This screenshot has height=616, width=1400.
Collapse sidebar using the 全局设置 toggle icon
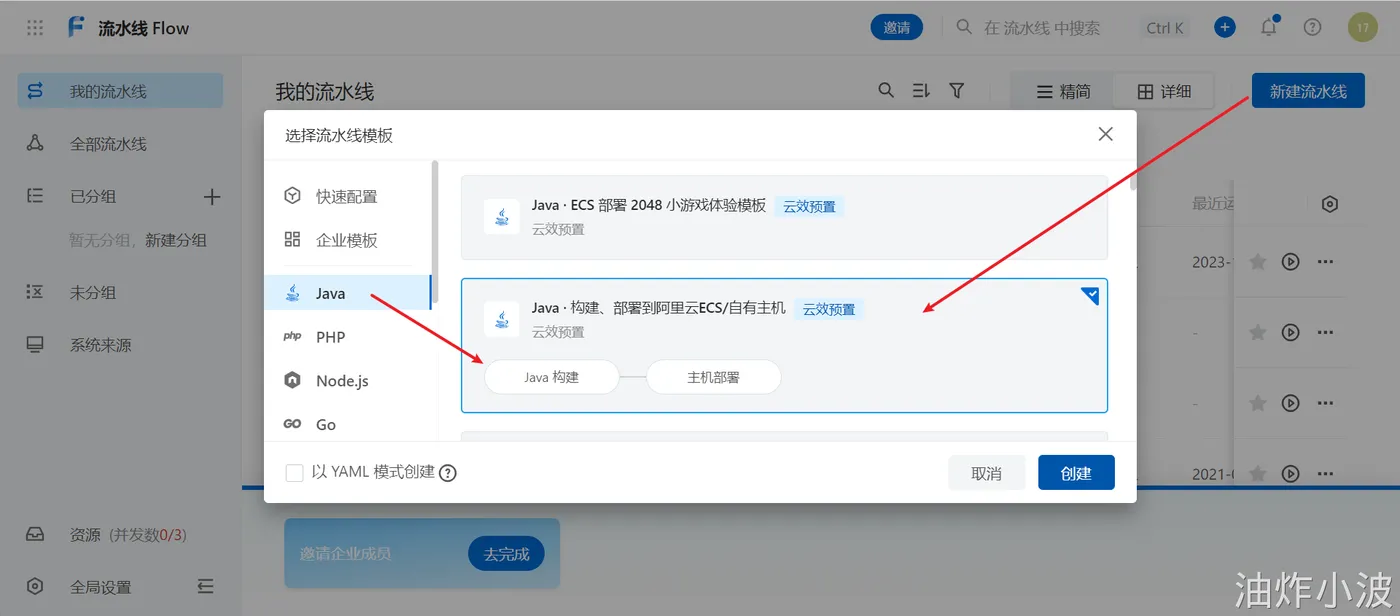206,586
